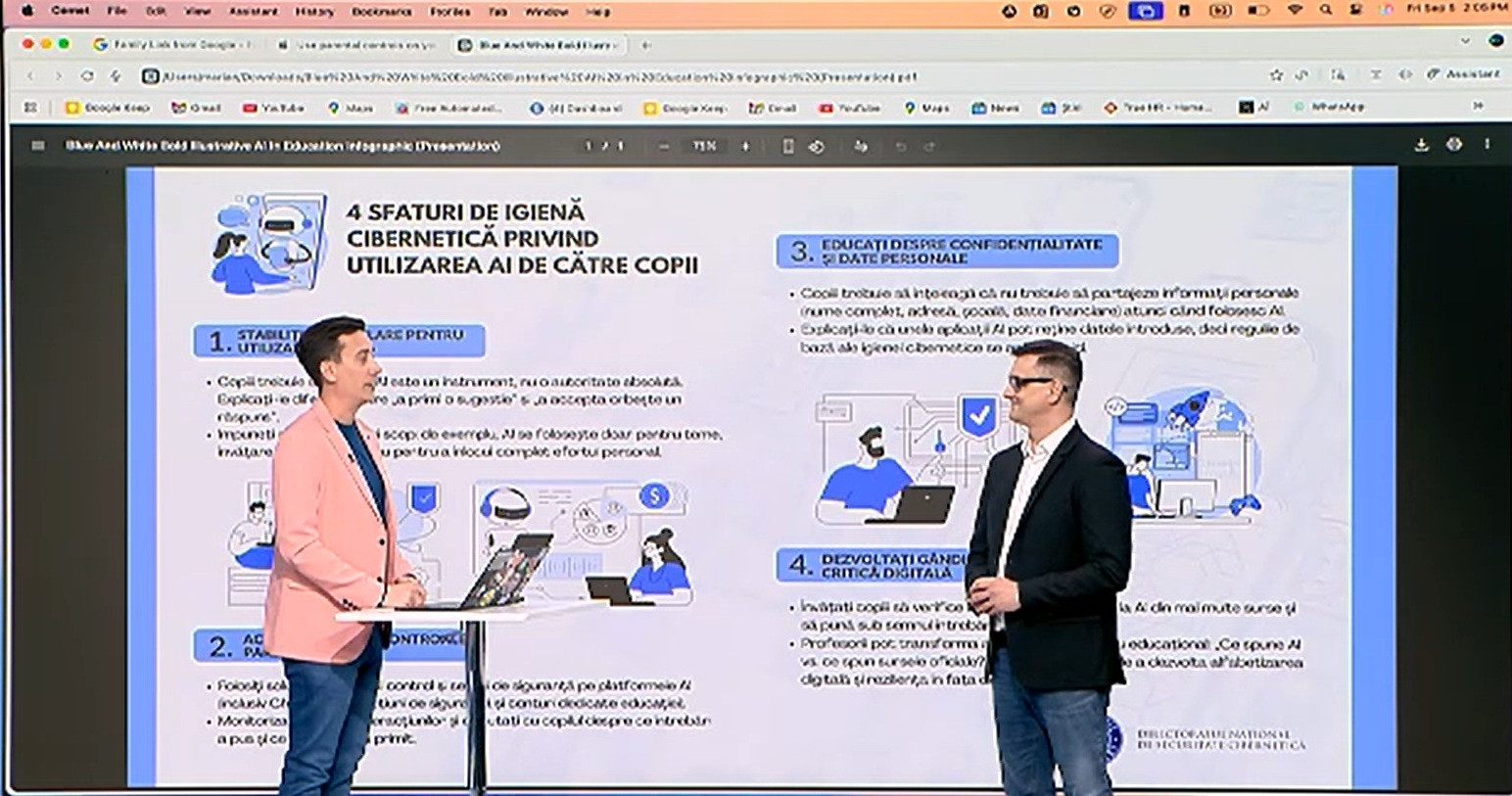Image resolution: width=1512 pixels, height=796 pixels.
Task: Open PDF viewer more actions menu
Action: pos(1487,145)
